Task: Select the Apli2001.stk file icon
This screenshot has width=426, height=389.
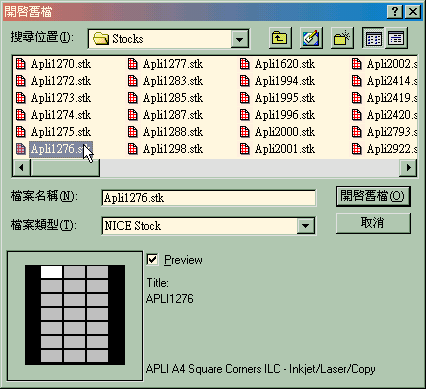Action: click(x=245, y=149)
